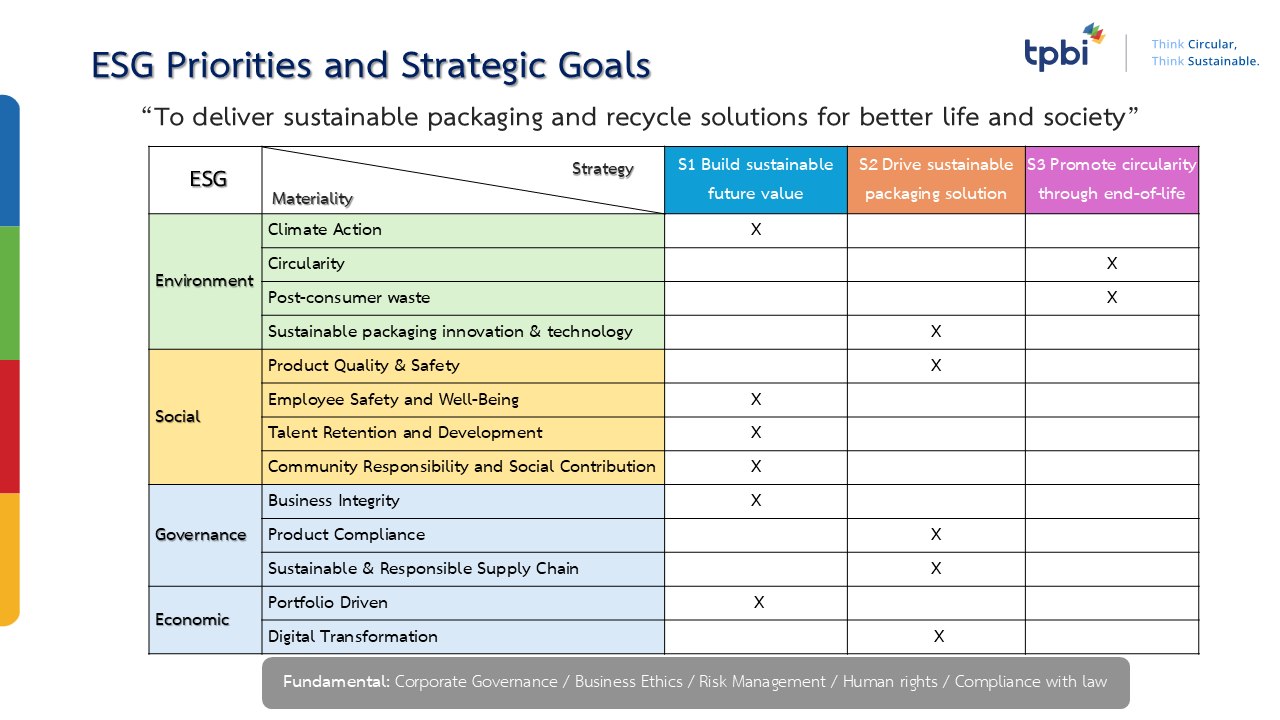Select the S2 Drive sustainable packaging solution header

935,180
